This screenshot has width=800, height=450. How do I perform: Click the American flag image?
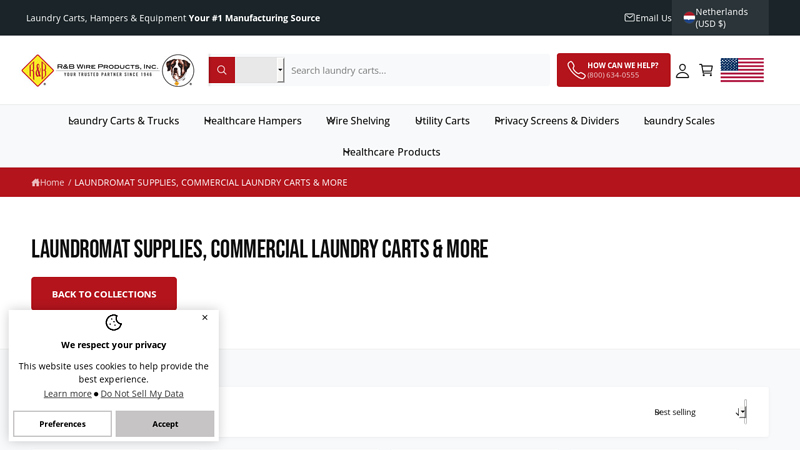point(742,70)
